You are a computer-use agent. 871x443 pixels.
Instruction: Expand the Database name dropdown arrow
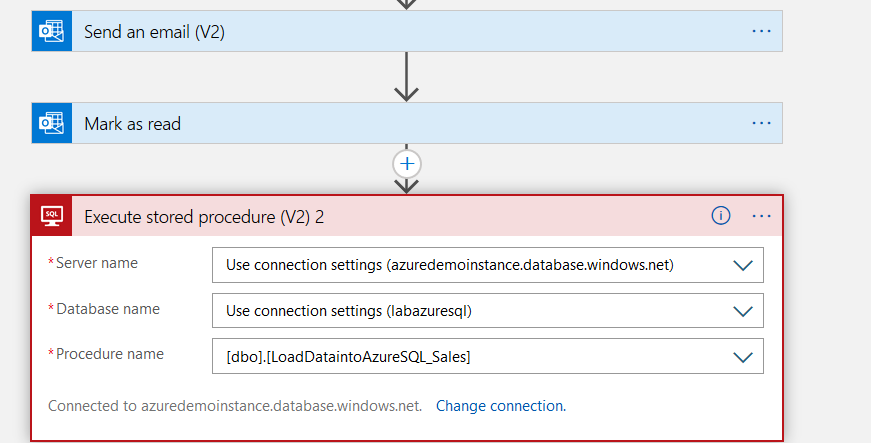[x=742, y=311]
